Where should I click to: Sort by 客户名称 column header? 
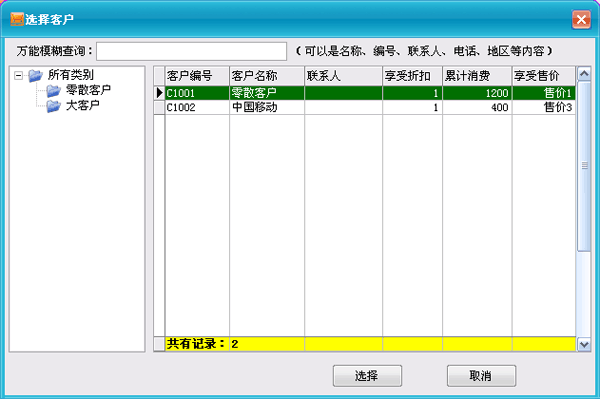267,76
